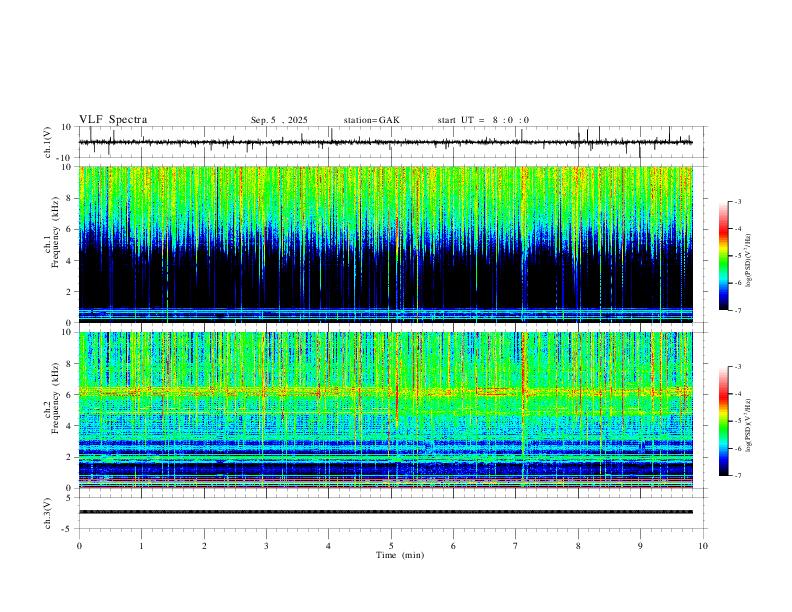792x612 pixels.
Task: Click the ch.1 colorbar 'log(PSD)' label
Action: pyautogui.click(x=749, y=261)
